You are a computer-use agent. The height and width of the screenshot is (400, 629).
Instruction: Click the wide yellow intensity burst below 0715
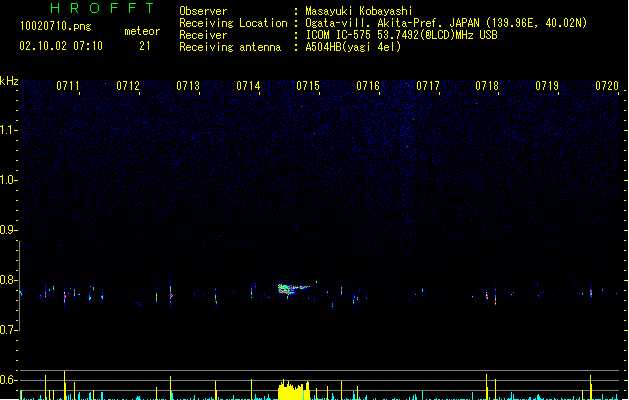[x=294, y=390]
